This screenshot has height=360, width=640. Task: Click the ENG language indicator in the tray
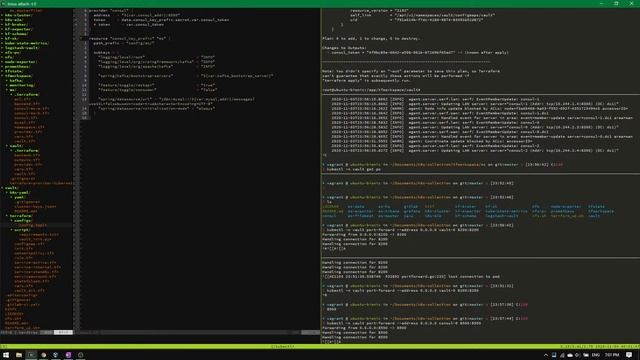click(596, 355)
